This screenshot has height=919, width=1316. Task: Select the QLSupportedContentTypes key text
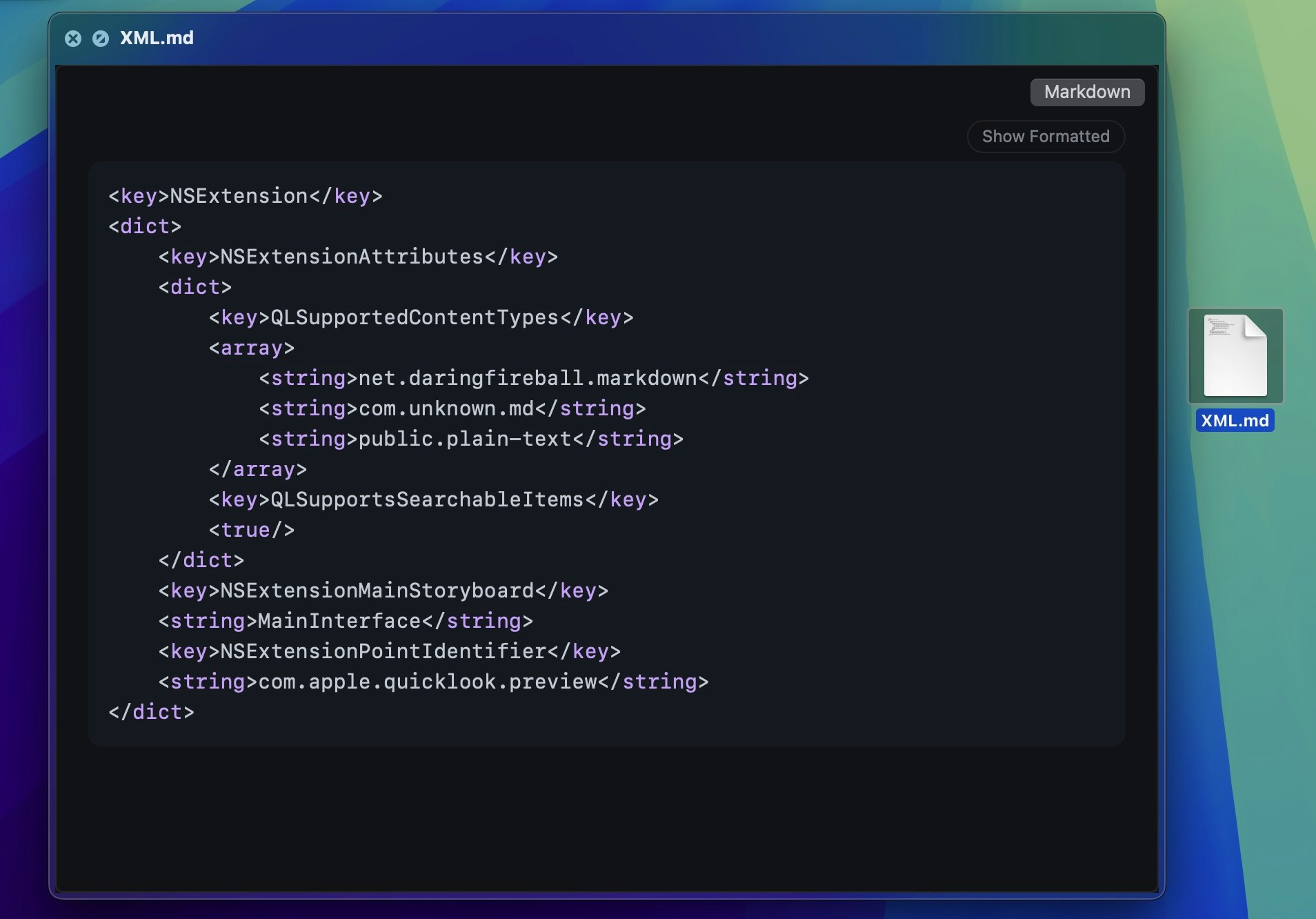click(421, 317)
